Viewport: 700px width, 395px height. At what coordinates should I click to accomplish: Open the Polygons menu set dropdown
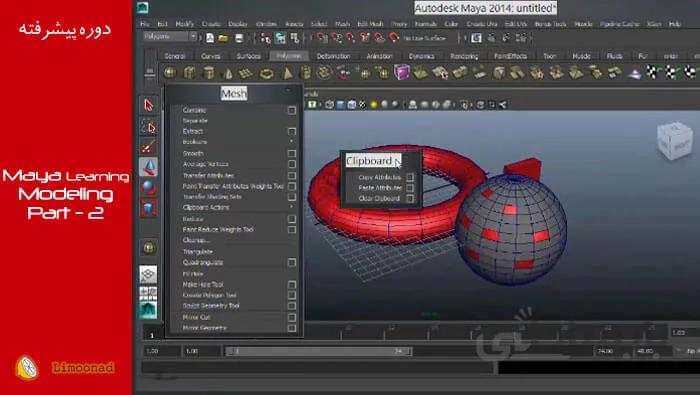click(170, 37)
